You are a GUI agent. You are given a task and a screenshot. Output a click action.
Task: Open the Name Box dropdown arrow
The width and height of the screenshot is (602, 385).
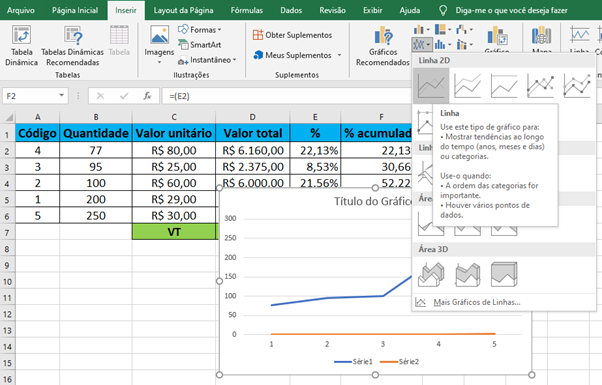pos(61,96)
